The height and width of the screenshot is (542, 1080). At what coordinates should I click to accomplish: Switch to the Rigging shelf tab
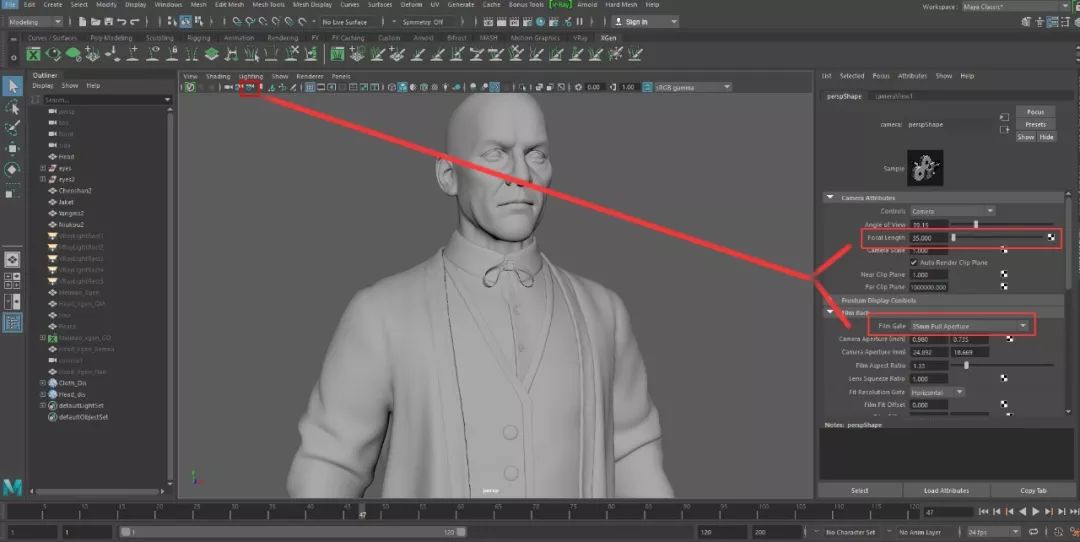pos(200,38)
